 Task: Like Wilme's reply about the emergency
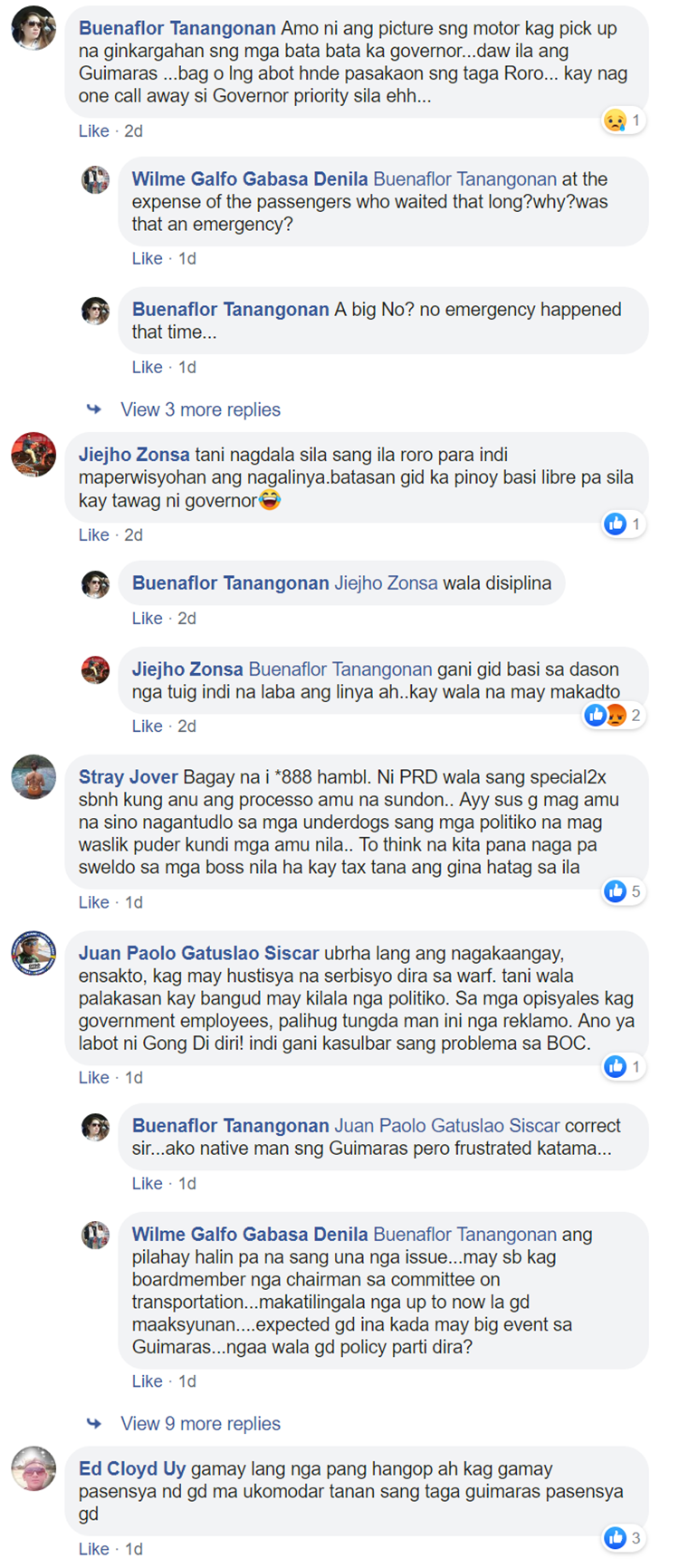point(147,258)
